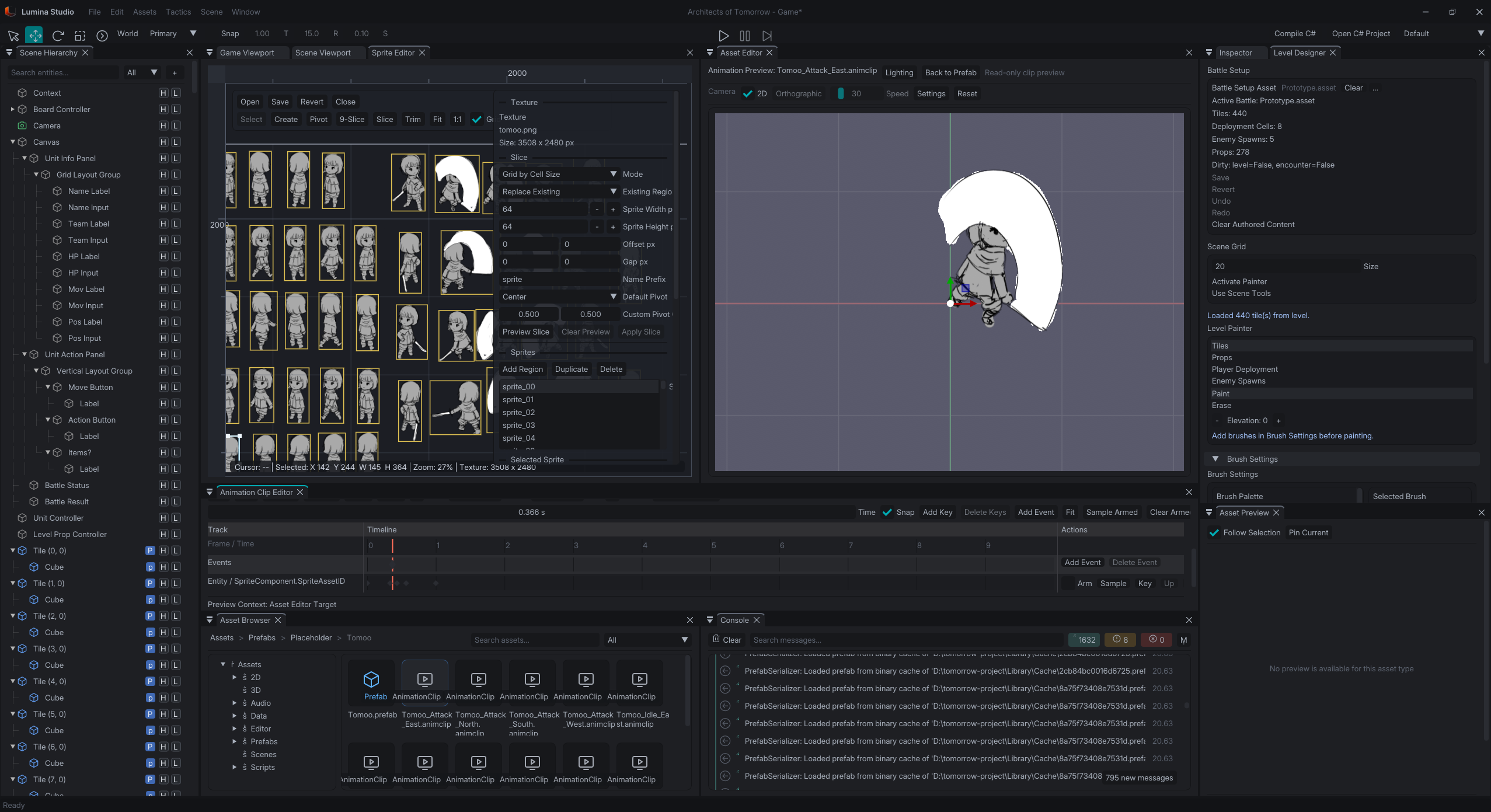Click the camera size slider handle
The width and height of the screenshot is (1491, 812).
coord(840,93)
